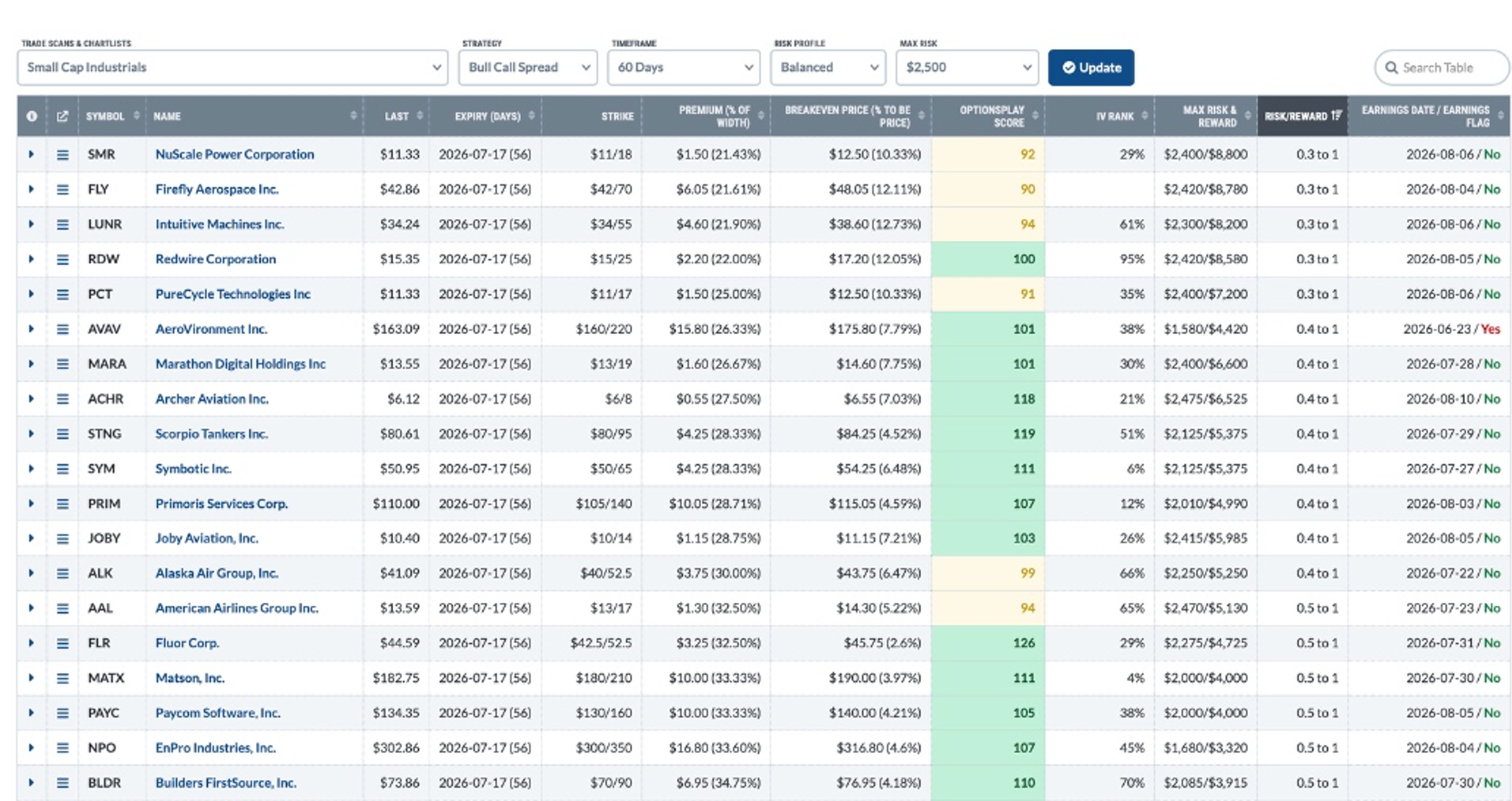The height and width of the screenshot is (801, 1512).
Task: Open the Trade Scans & Chartlists dropdown
Action: [233, 67]
